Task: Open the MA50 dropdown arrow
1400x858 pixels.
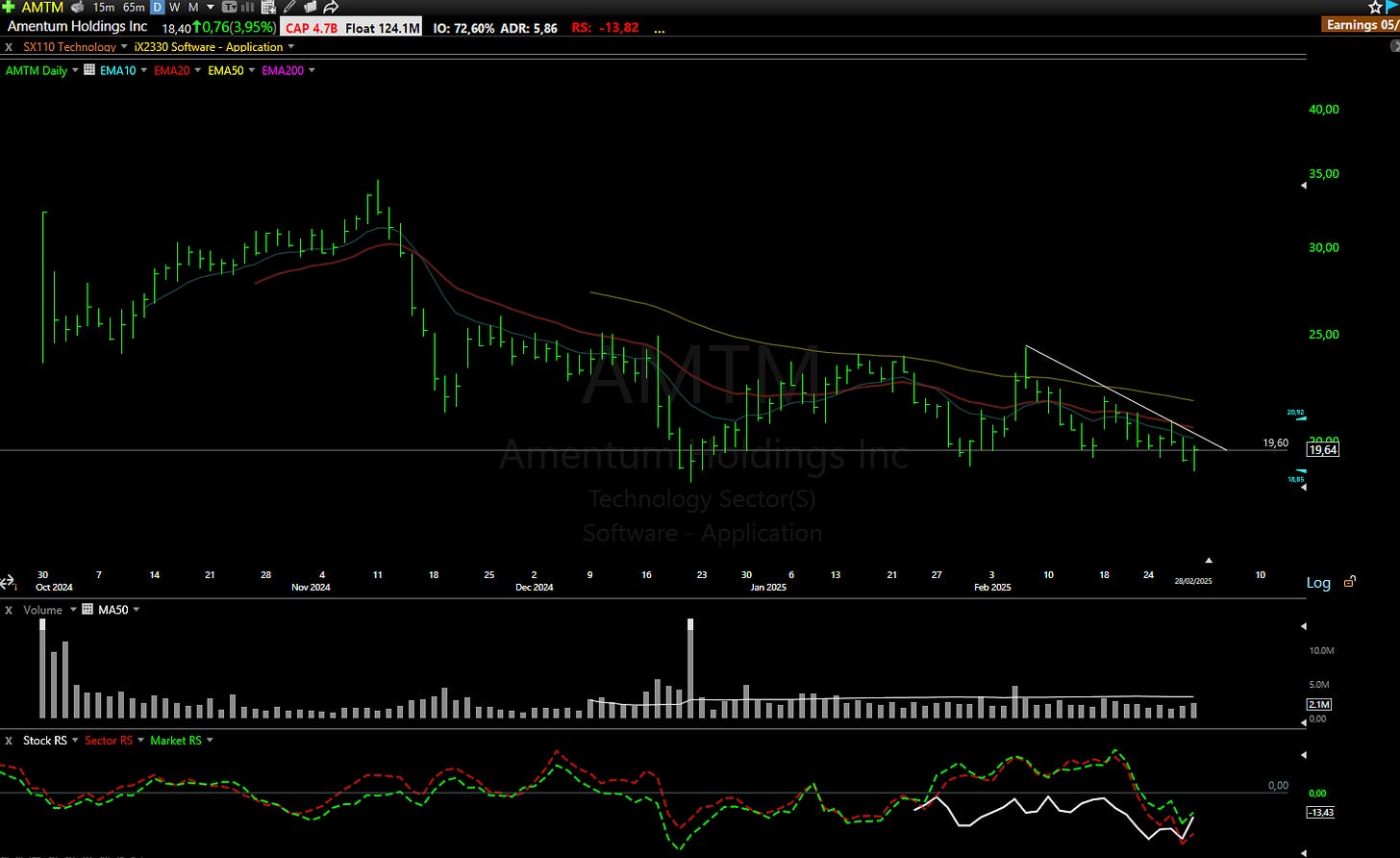Action: pos(136,610)
